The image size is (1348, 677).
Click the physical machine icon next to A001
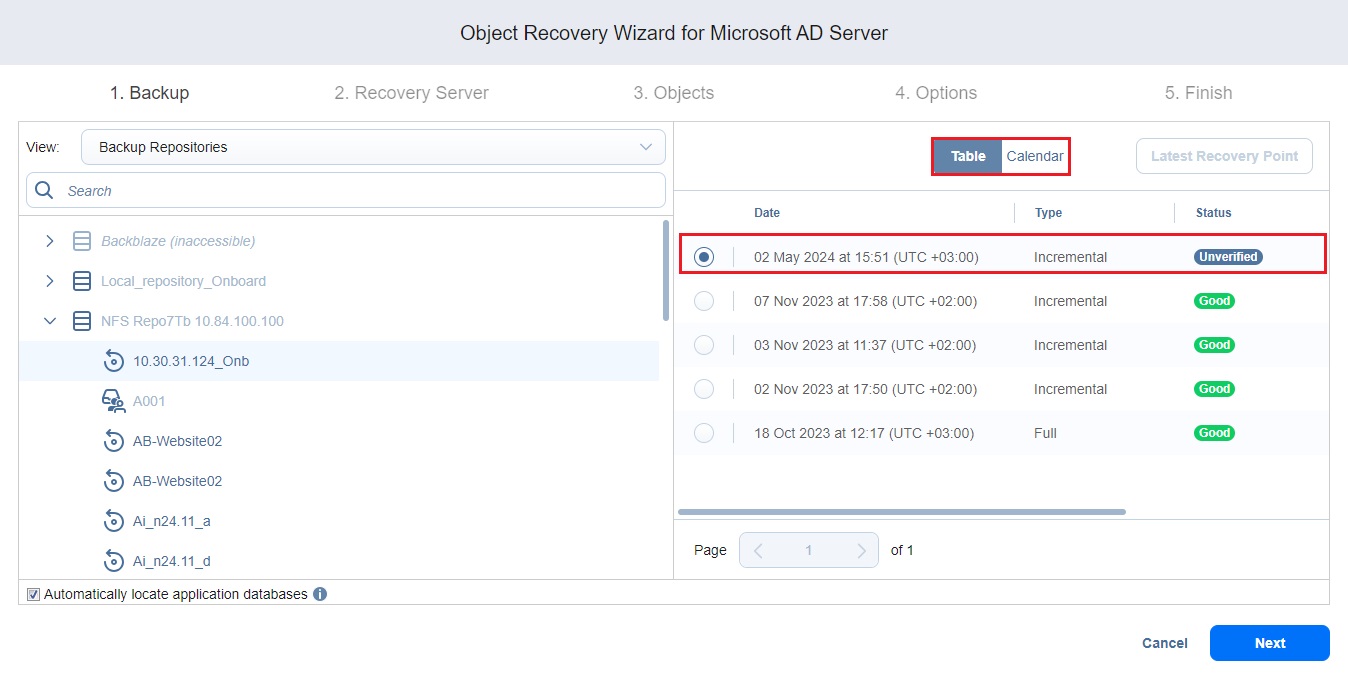(x=114, y=400)
